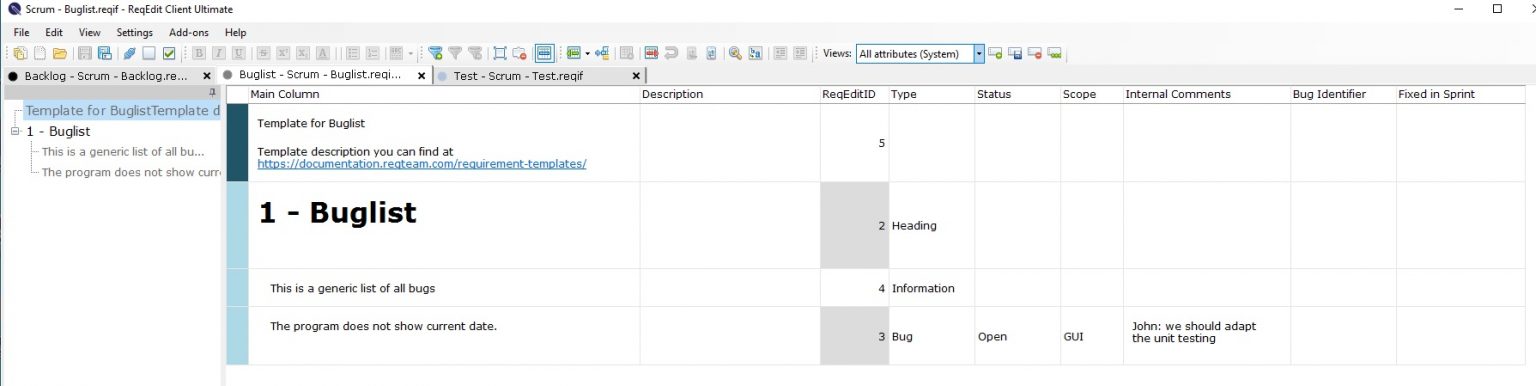Delete the view with red-minus icon
The height and width of the screenshot is (386, 1536).
1035,54
